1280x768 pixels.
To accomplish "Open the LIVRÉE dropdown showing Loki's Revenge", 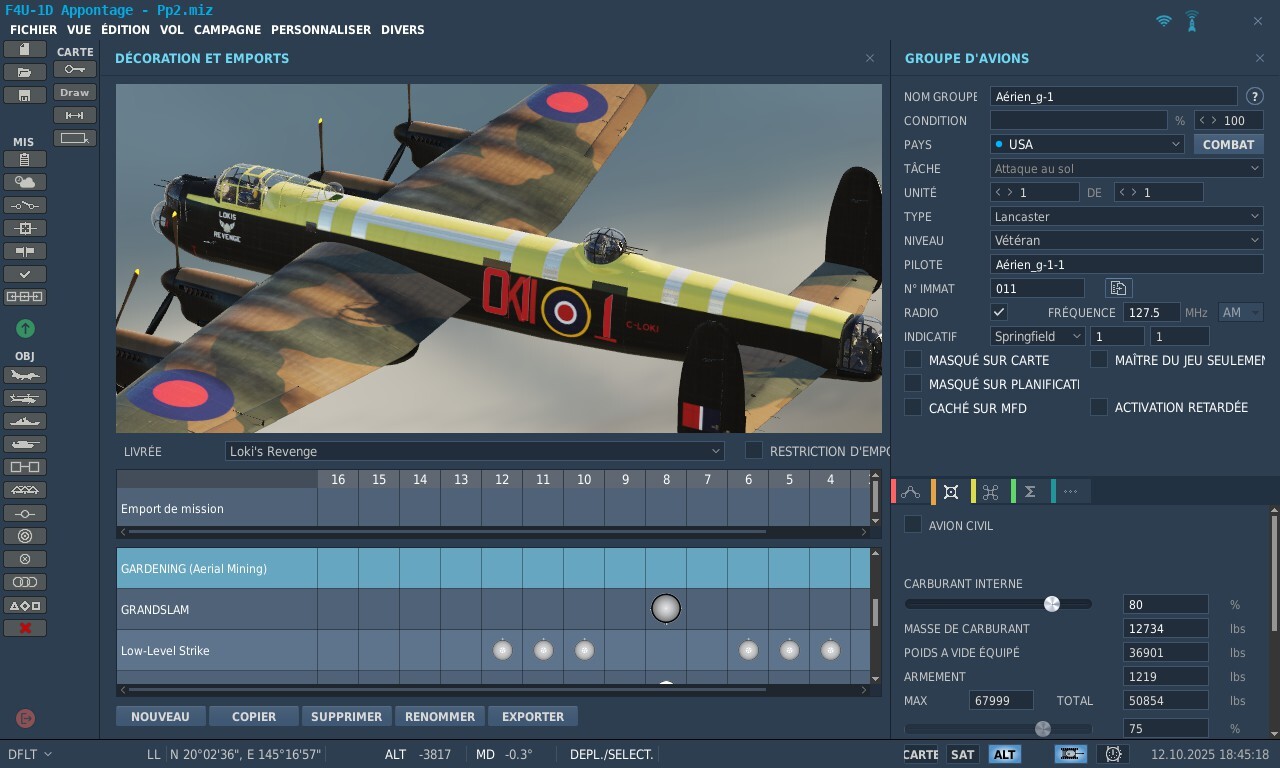I will pyautogui.click(x=474, y=451).
